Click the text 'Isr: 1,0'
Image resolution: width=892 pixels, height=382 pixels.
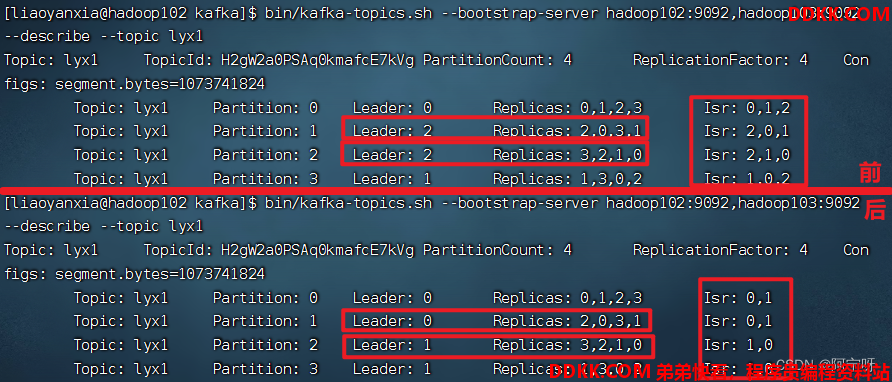click(738, 345)
